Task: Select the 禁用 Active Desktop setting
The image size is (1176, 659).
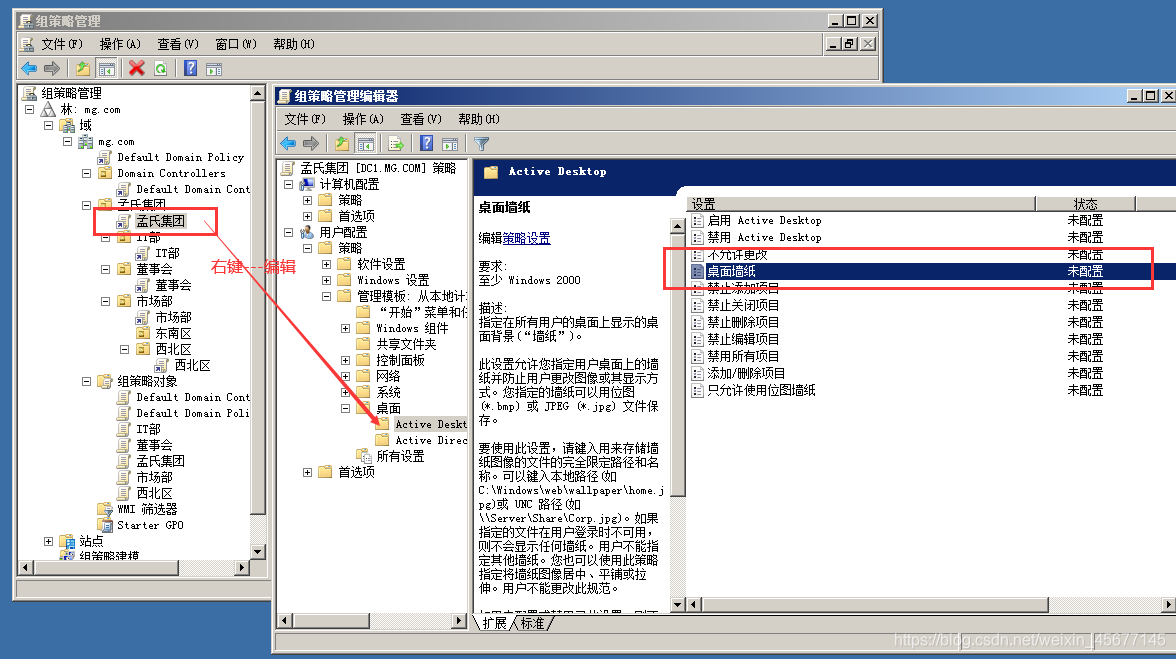Action: [764, 238]
